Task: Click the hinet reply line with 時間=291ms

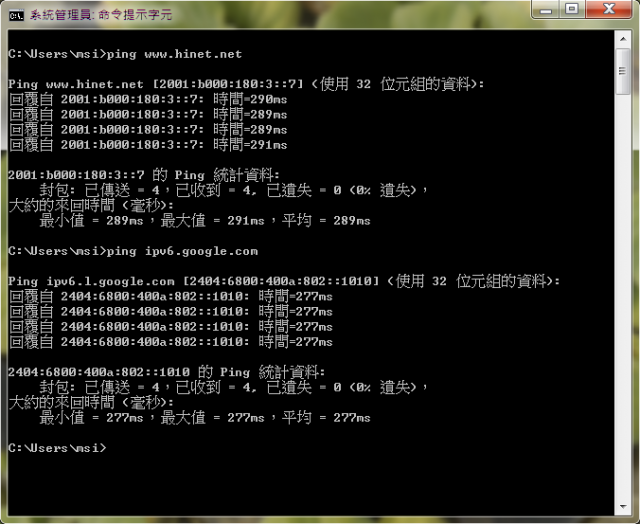Action: (x=148, y=145)
